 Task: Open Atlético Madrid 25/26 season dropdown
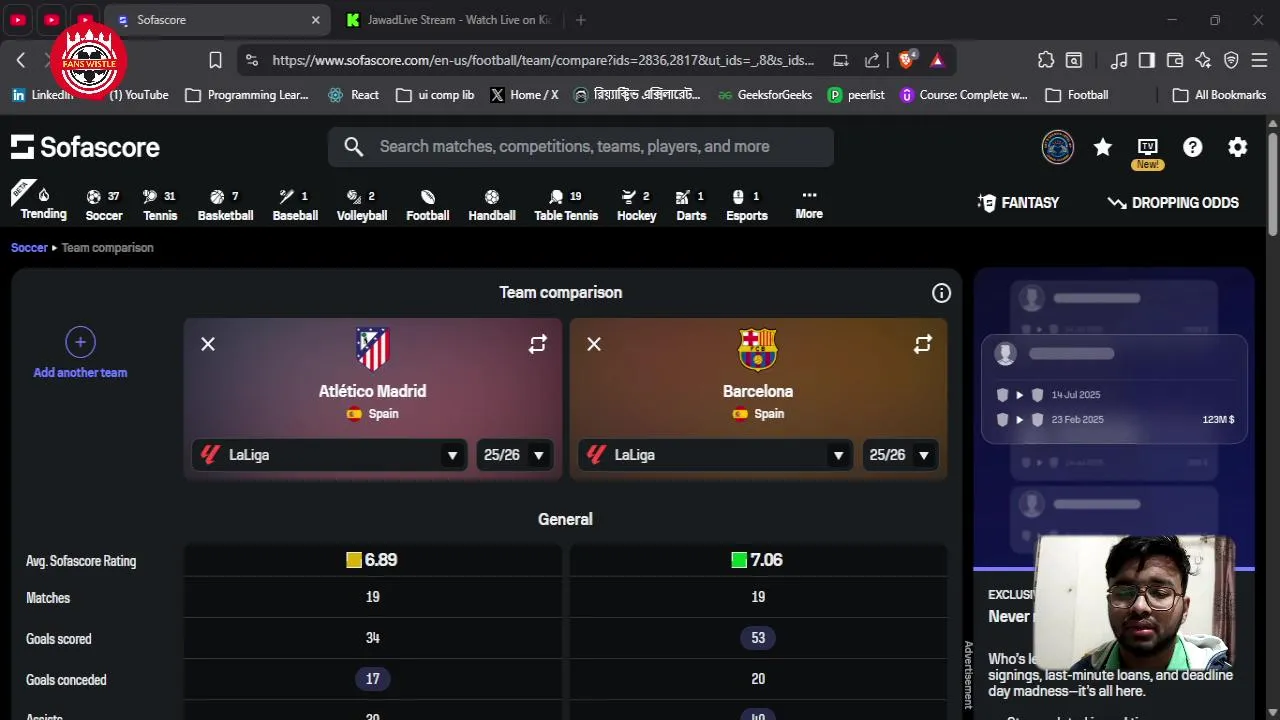click(x=514, y=455)
